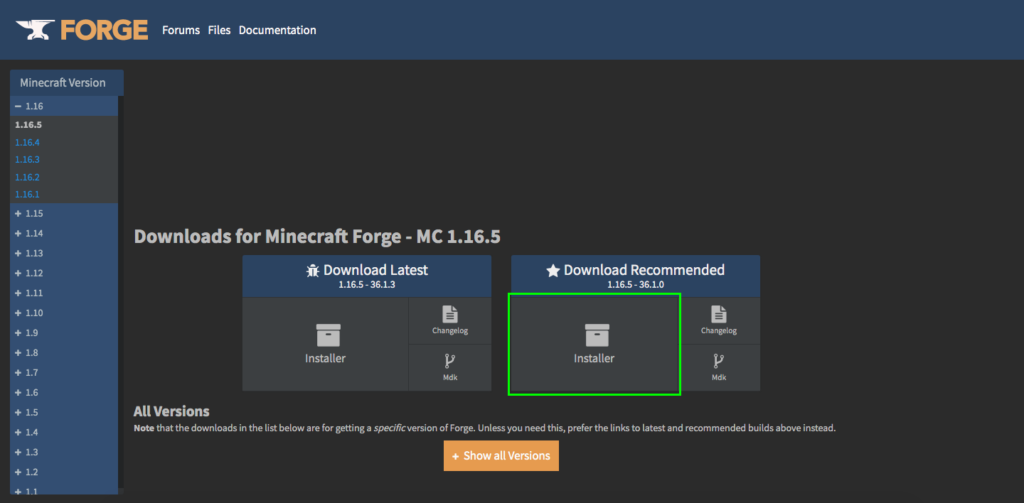The height and width of the screenshot is (503, 1024).
Task: Click Mdk fork icon under Download Latest
Action: (x=449, y=361)
